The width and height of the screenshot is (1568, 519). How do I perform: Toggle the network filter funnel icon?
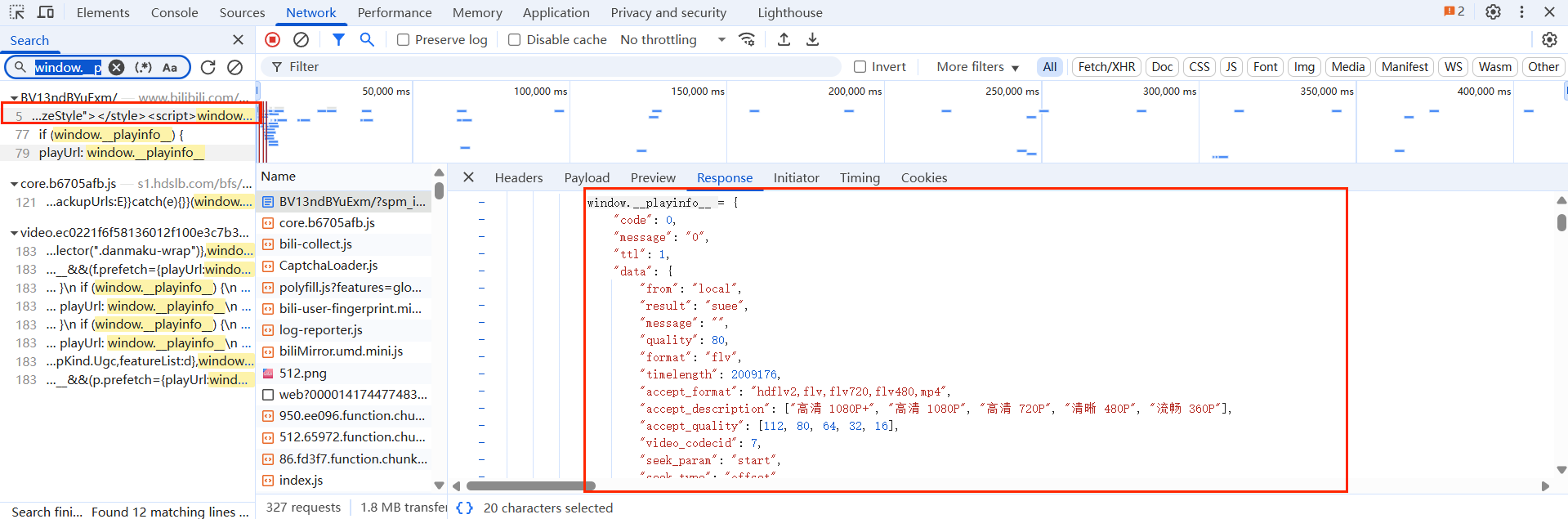[338, 39]
